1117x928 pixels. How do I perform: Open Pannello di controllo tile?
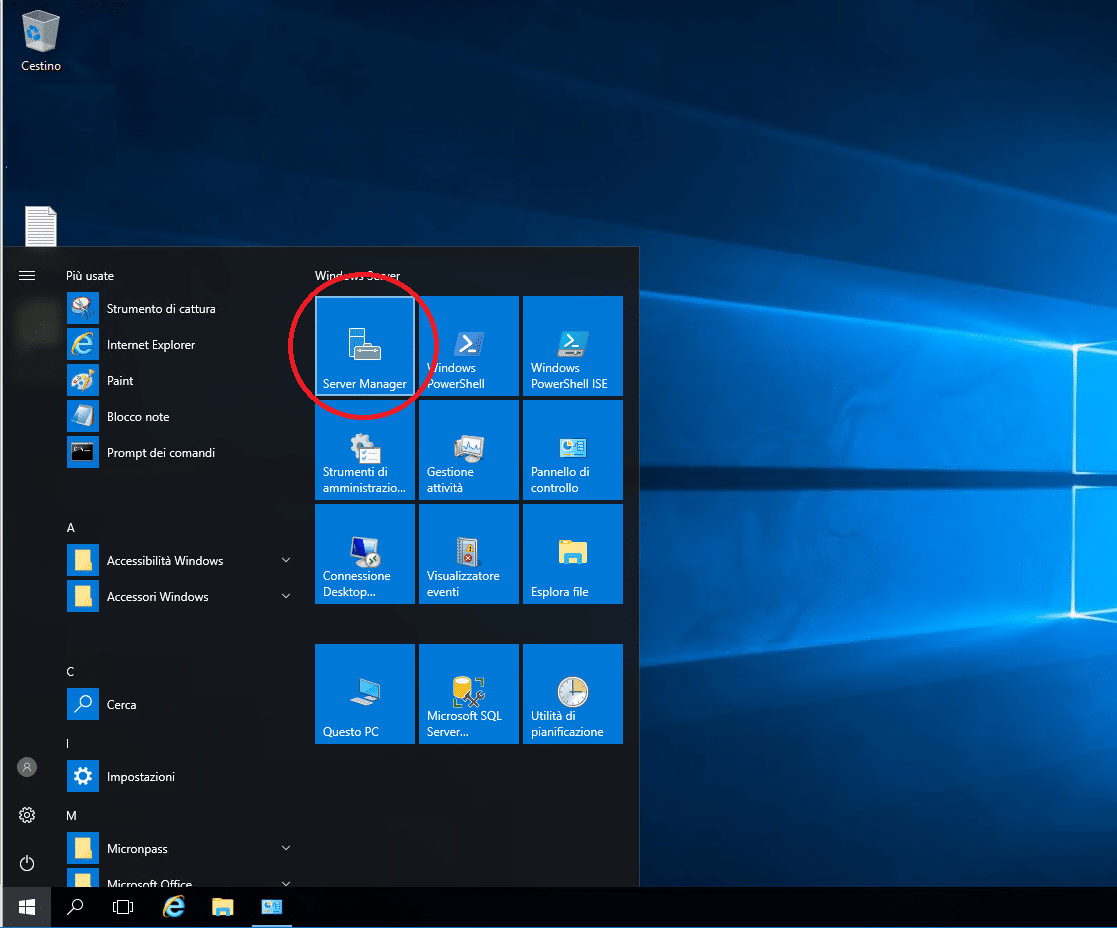573,449
